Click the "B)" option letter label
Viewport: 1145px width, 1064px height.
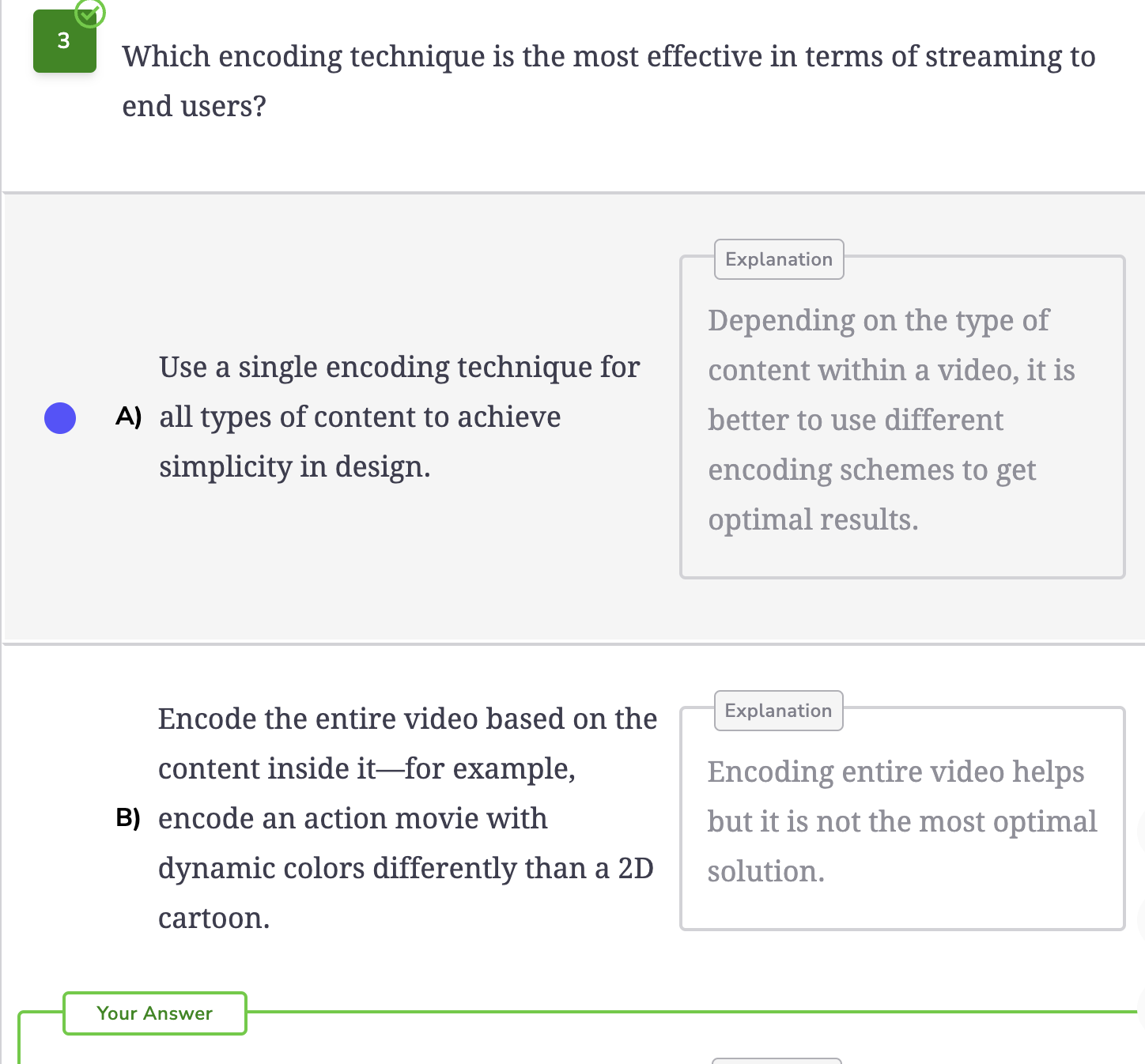point(128,817)
